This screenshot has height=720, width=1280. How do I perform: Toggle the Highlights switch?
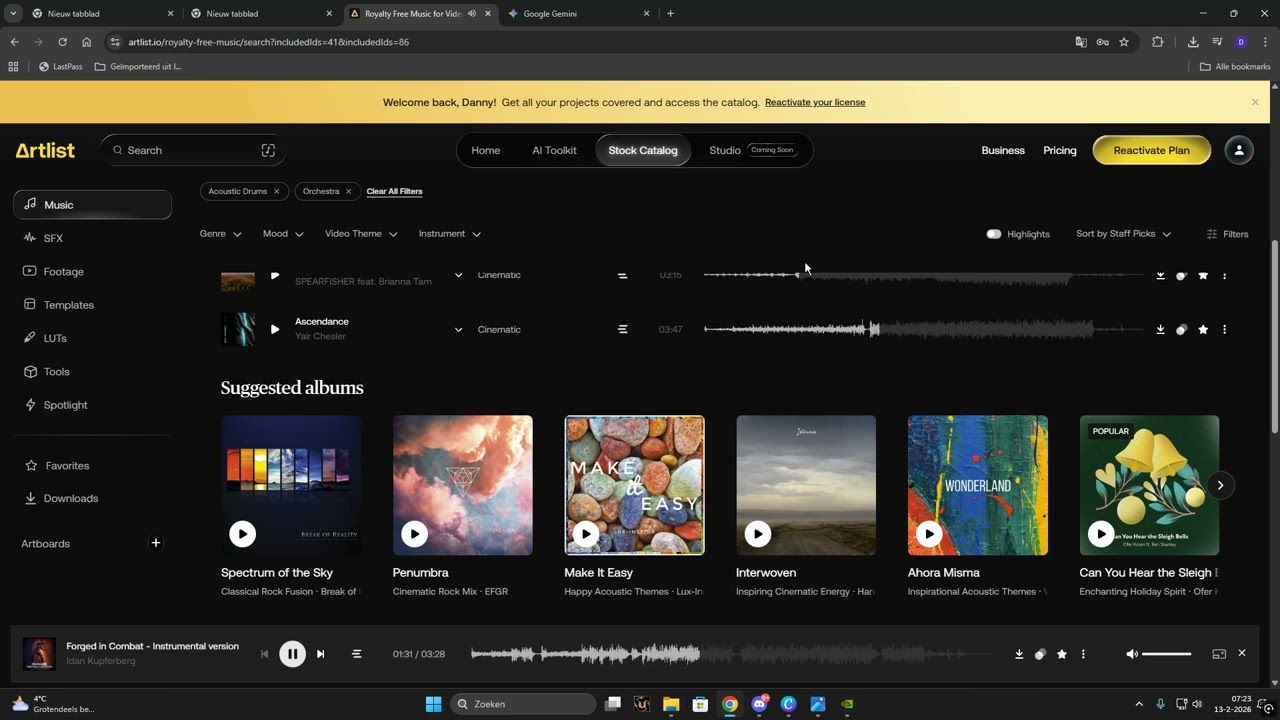(993, 234)
